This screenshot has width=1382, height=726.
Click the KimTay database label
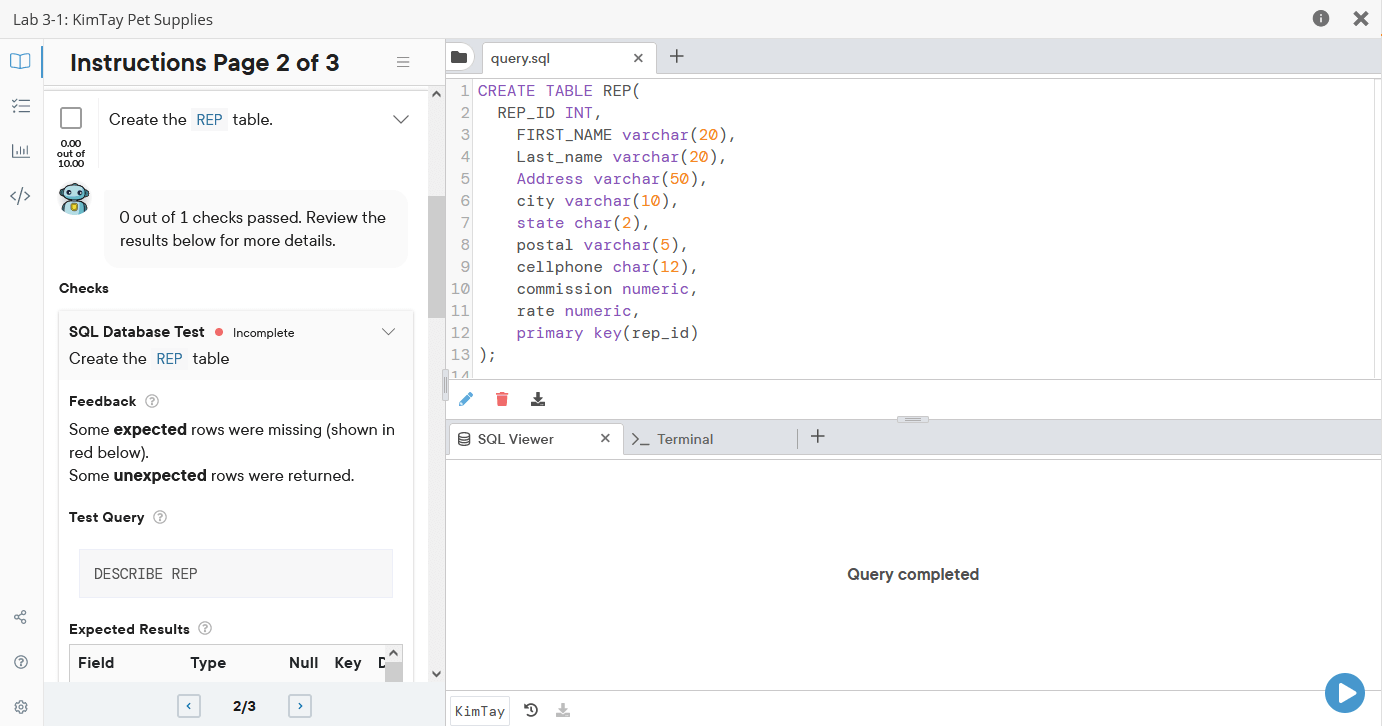480,711
